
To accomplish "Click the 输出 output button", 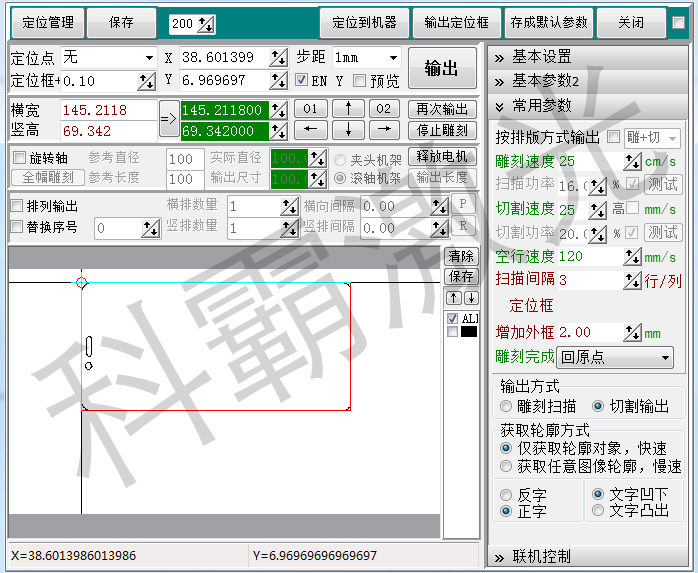I will [x=442, y=69].
